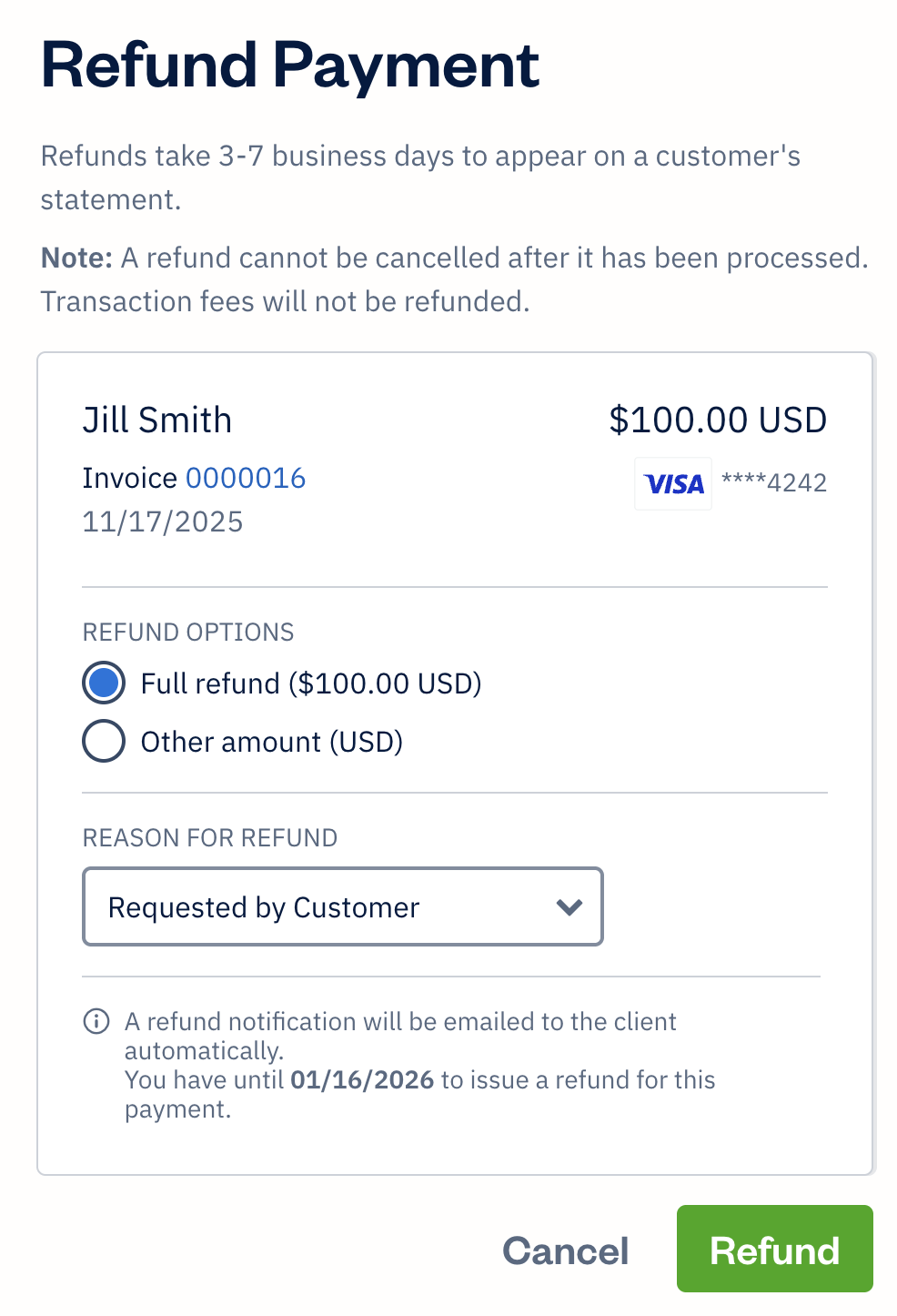Image resolution: width=897 pixels, height=1316 pixels.
Task: Open the Requested by Customer dropdown
Action: coord(342,906)
